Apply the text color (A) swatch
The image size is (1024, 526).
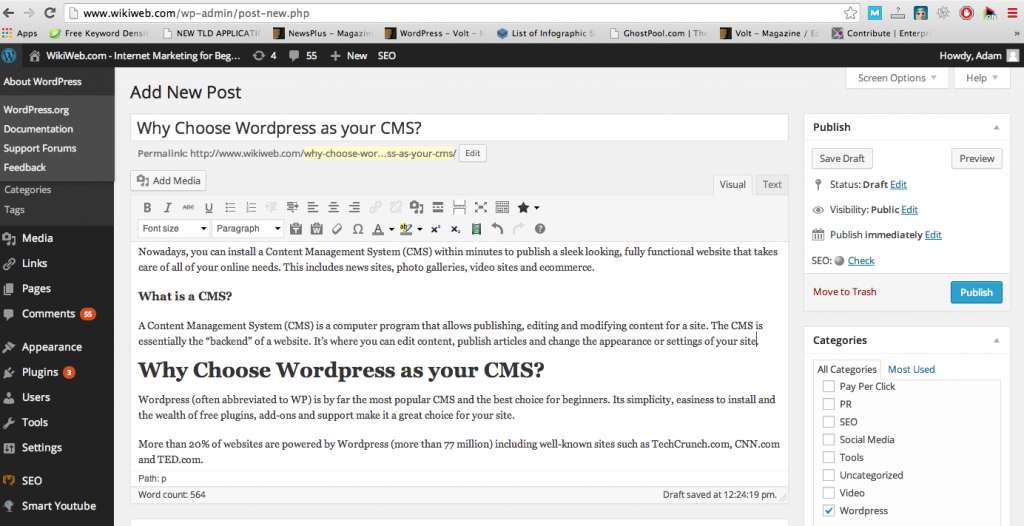pos(378,229)
